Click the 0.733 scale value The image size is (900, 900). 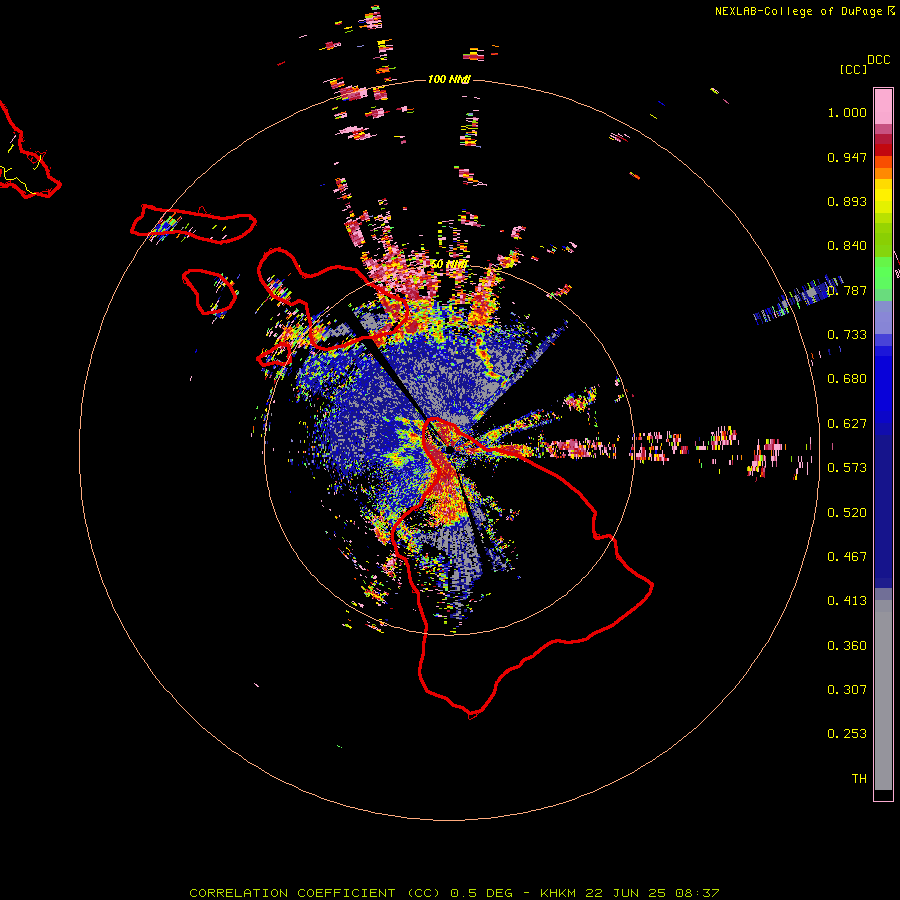(x=847, y=335)
